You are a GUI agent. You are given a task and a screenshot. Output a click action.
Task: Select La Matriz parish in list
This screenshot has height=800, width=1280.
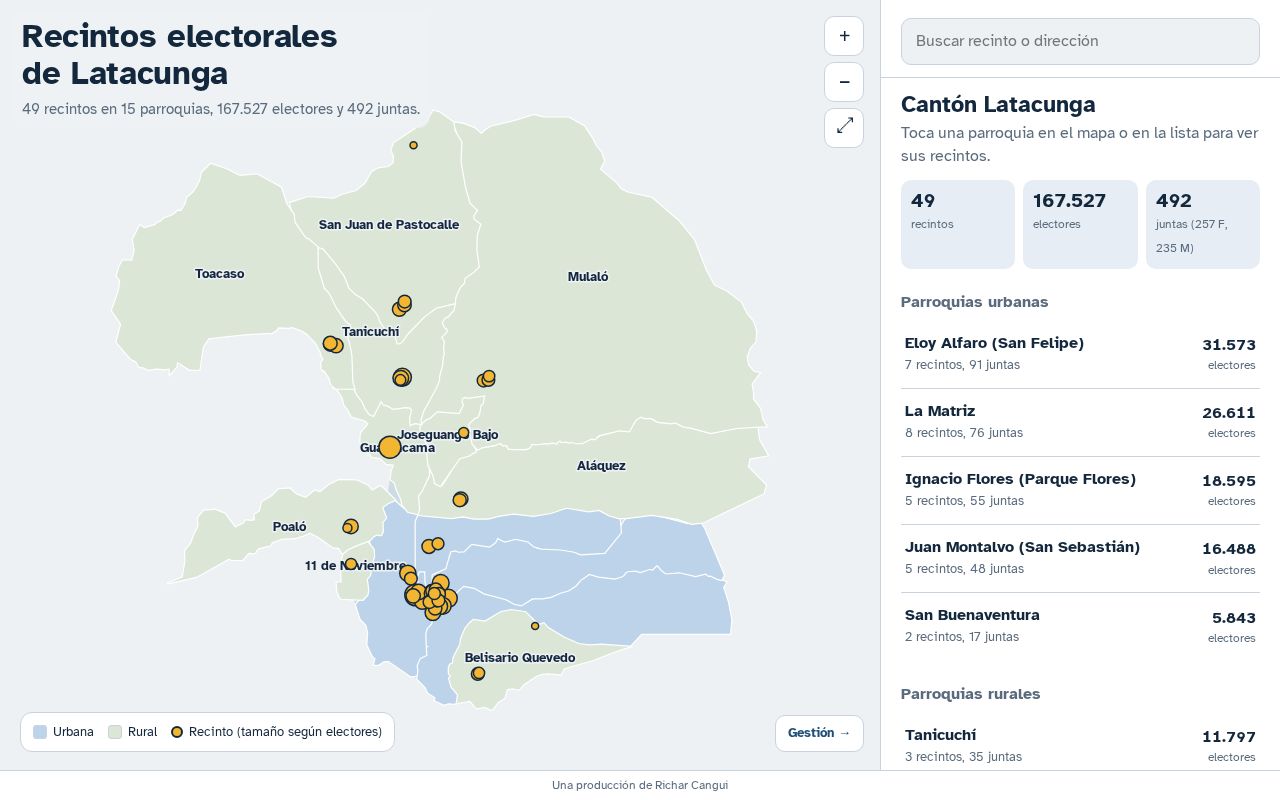pos(1080,422)
